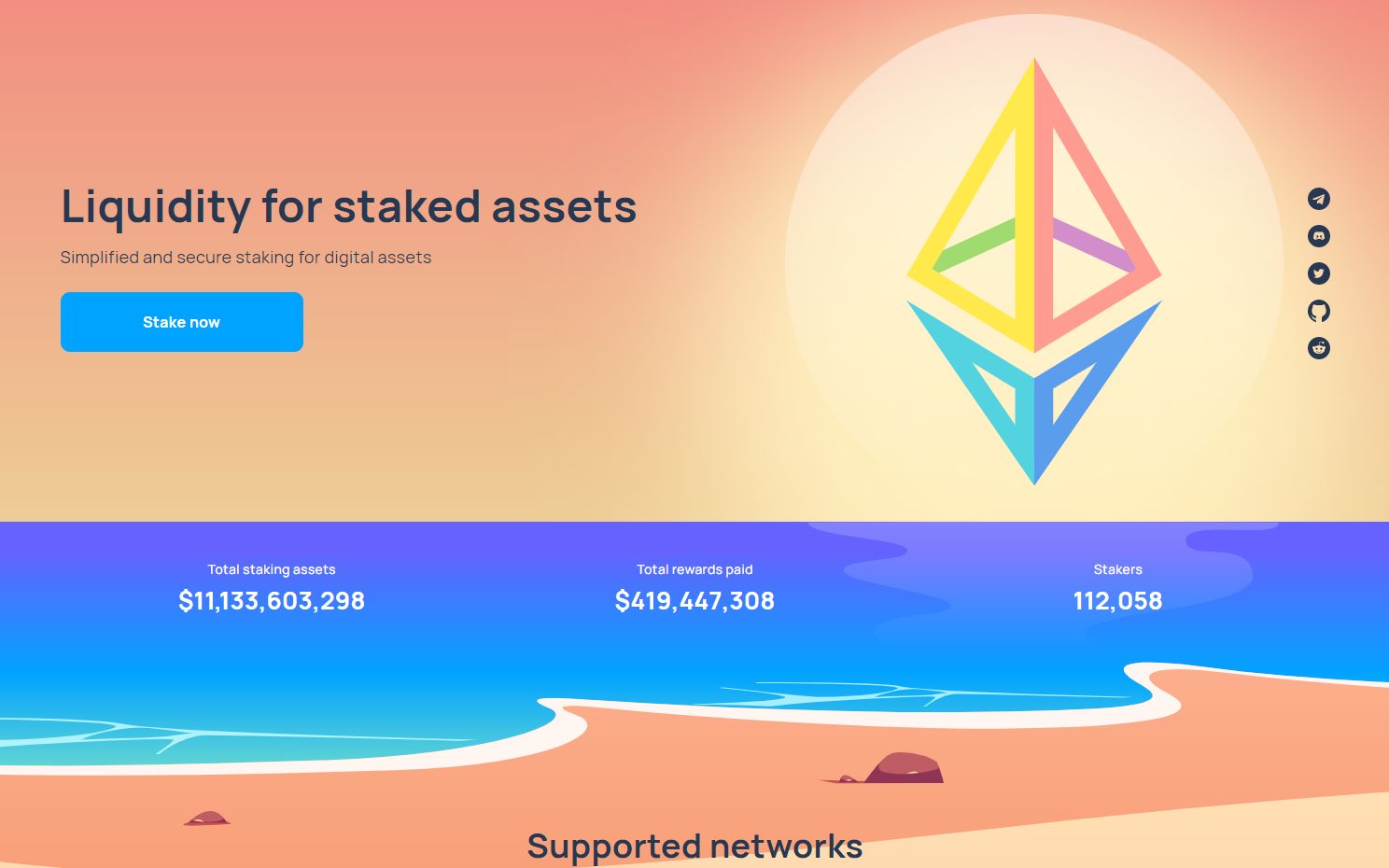Image resolution: width=1389 pixels, height=868 pixels.
Task: Click the "Supported networks" heading
Action: pyautogui.click(x=694, y=846)
